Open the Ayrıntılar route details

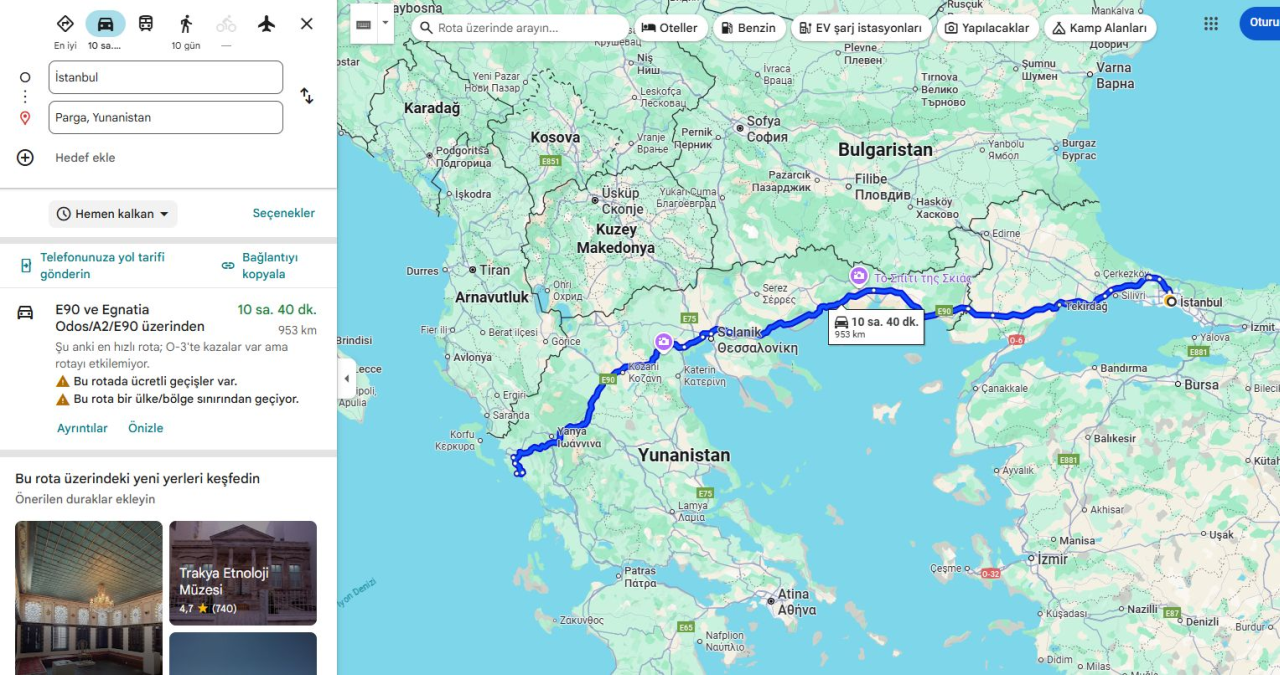(82, 428)
